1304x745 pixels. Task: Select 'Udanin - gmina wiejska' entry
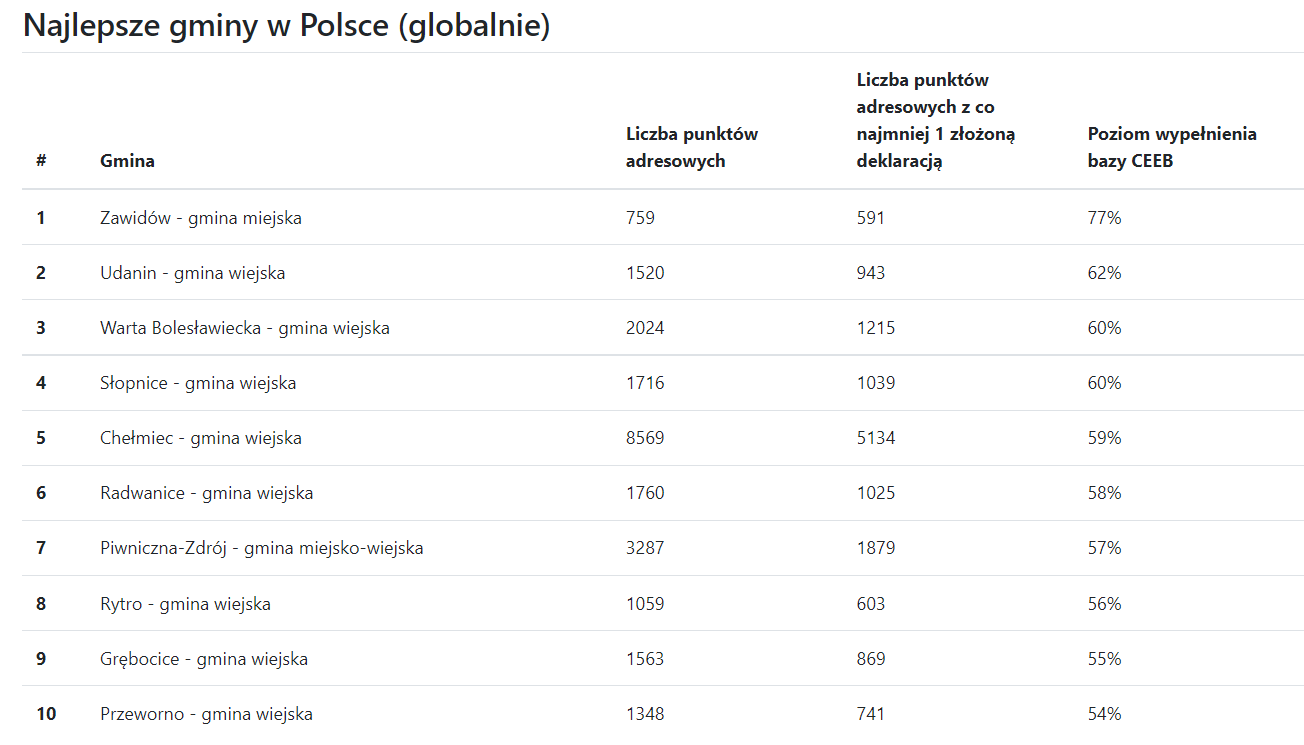pyautogui.click(x=192, y=273)
